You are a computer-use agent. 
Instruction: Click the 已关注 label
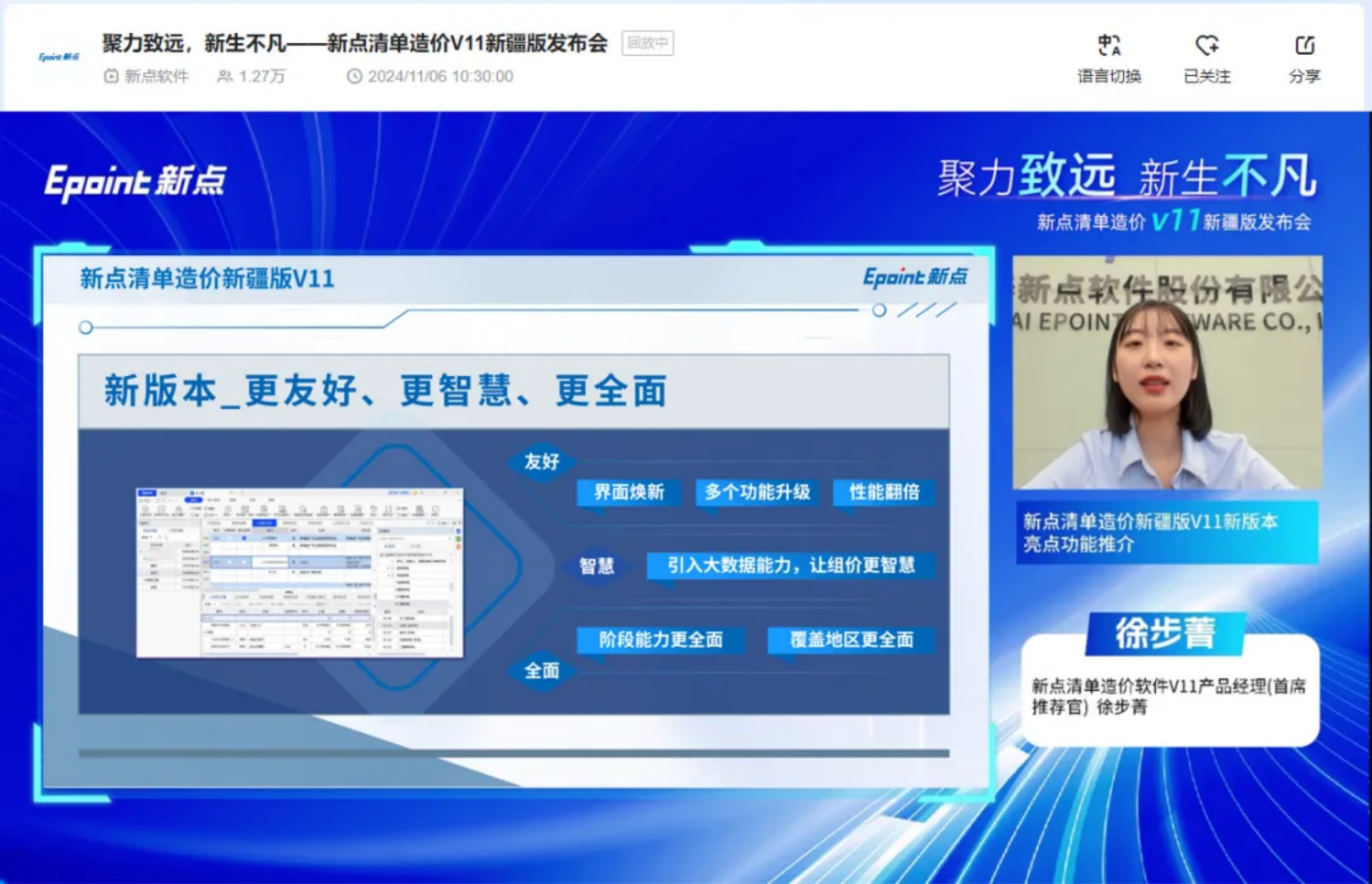[x=1207, y=76]
